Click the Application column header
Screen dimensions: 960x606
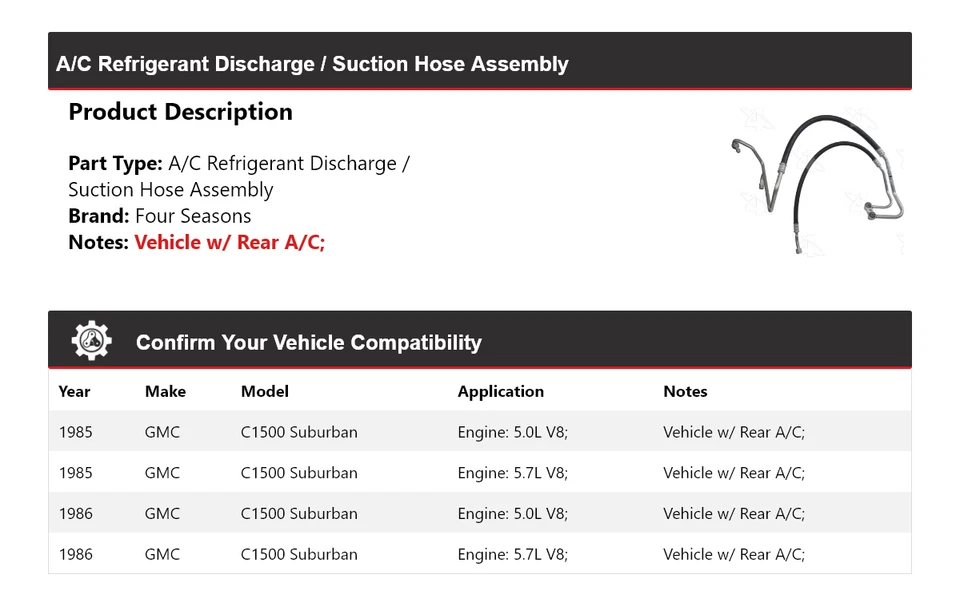coord(500,392)
